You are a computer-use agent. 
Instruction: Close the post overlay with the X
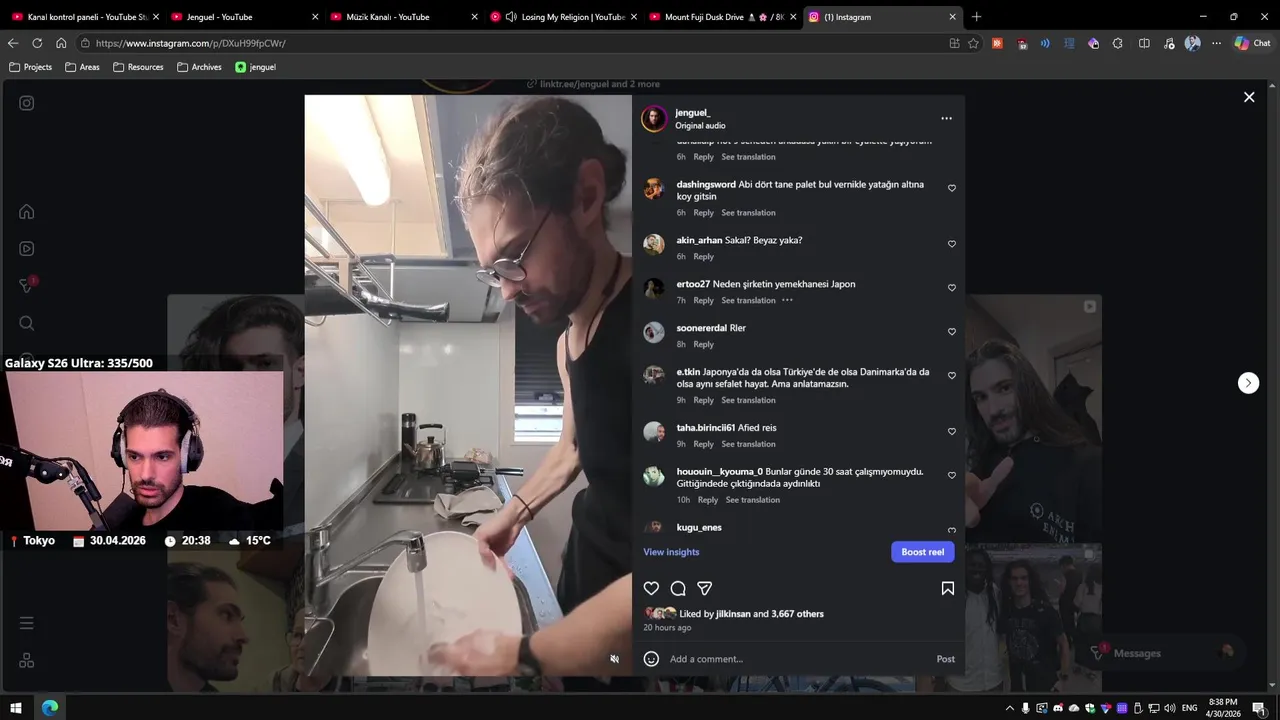coord(1249,97)
